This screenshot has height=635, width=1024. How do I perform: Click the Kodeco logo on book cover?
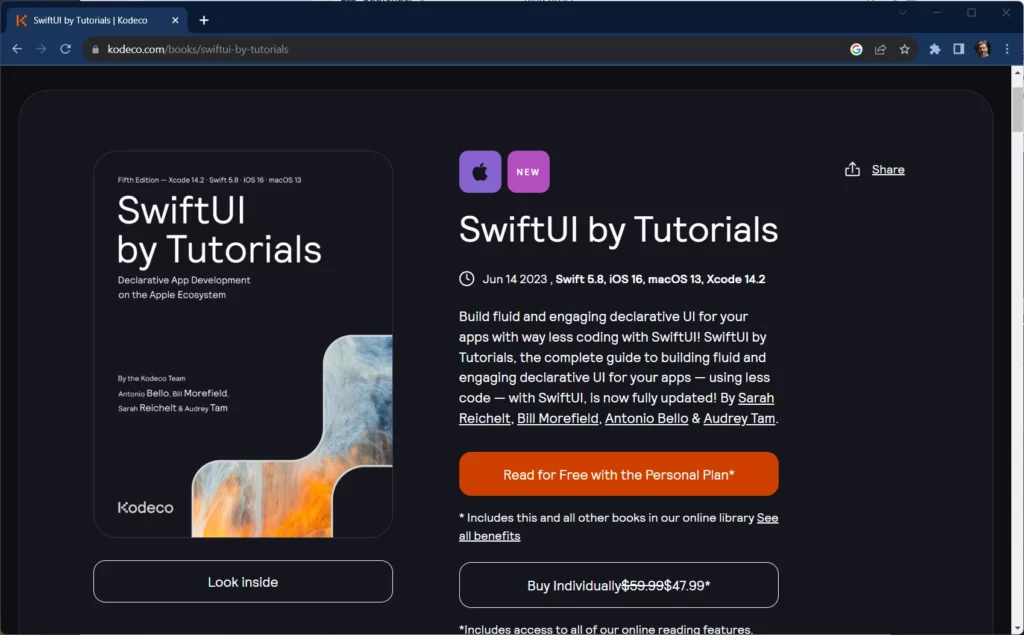pos(145,508)
